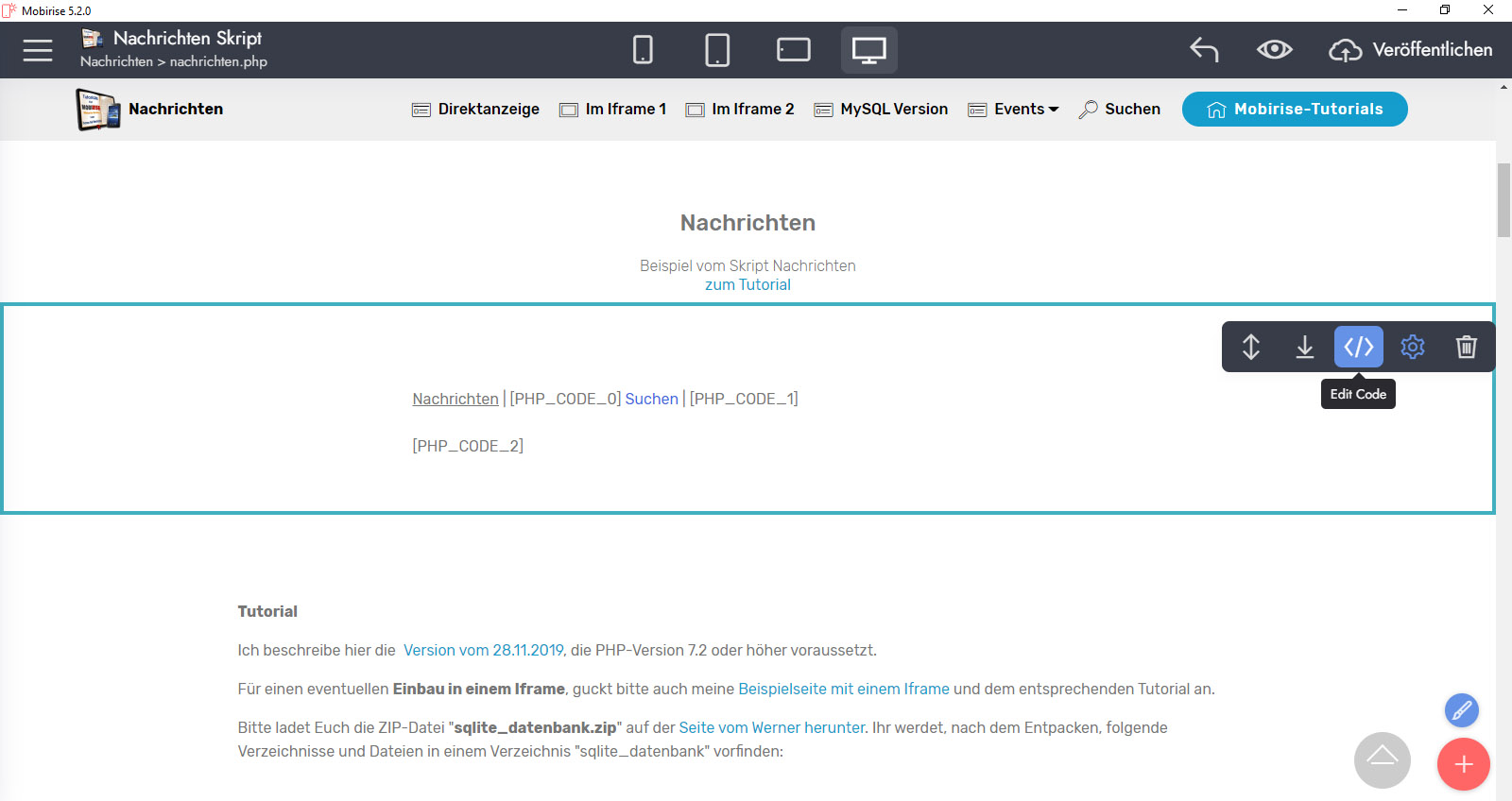1512x801 pixels.
Task: Preview the site with eye icon
Action: [x=1274, y=50]
